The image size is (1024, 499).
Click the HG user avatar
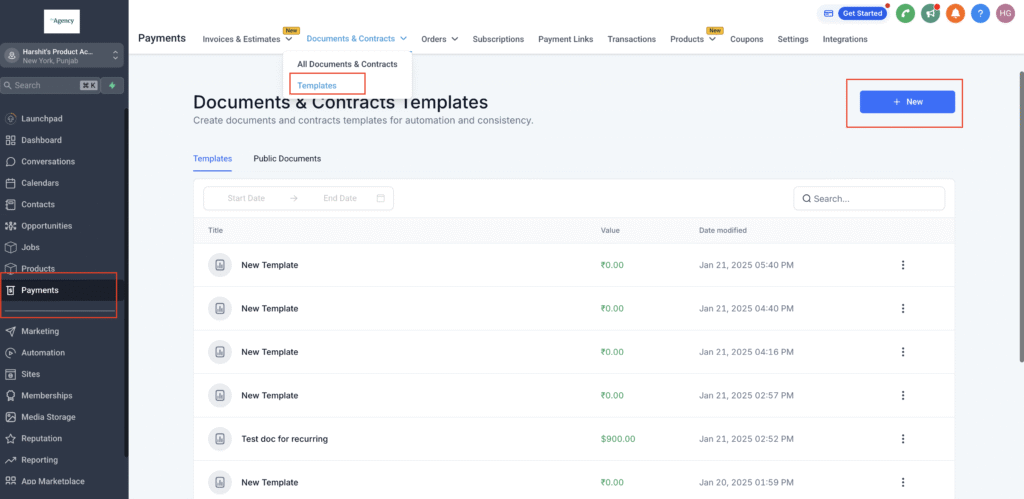pyautogui.click(x=1005, y=13)
